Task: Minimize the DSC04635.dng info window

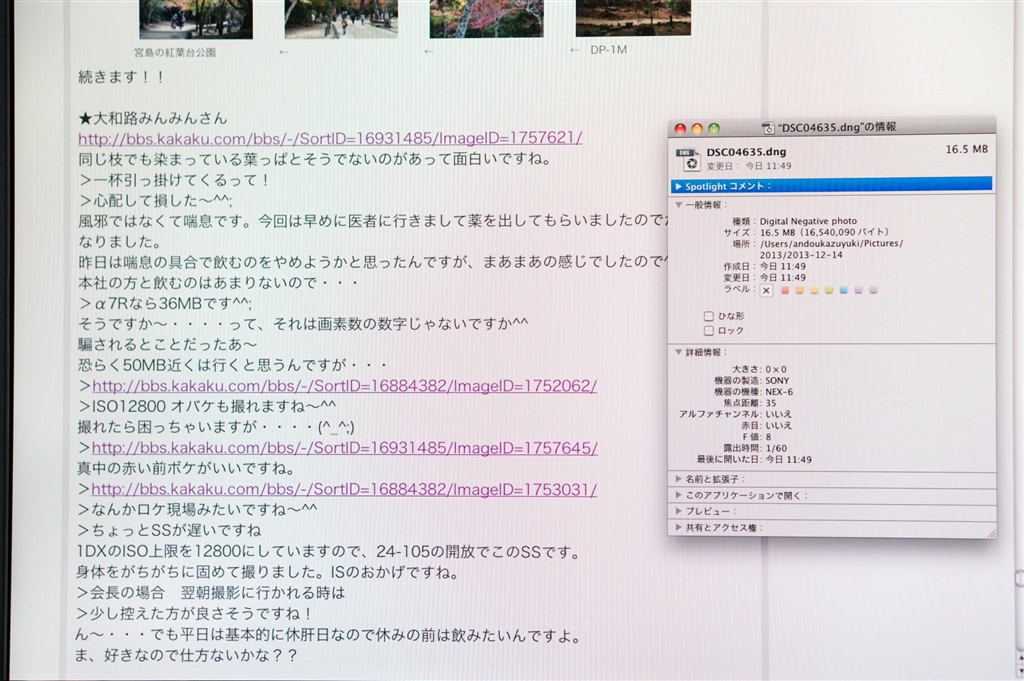Action: pos(697,129)
